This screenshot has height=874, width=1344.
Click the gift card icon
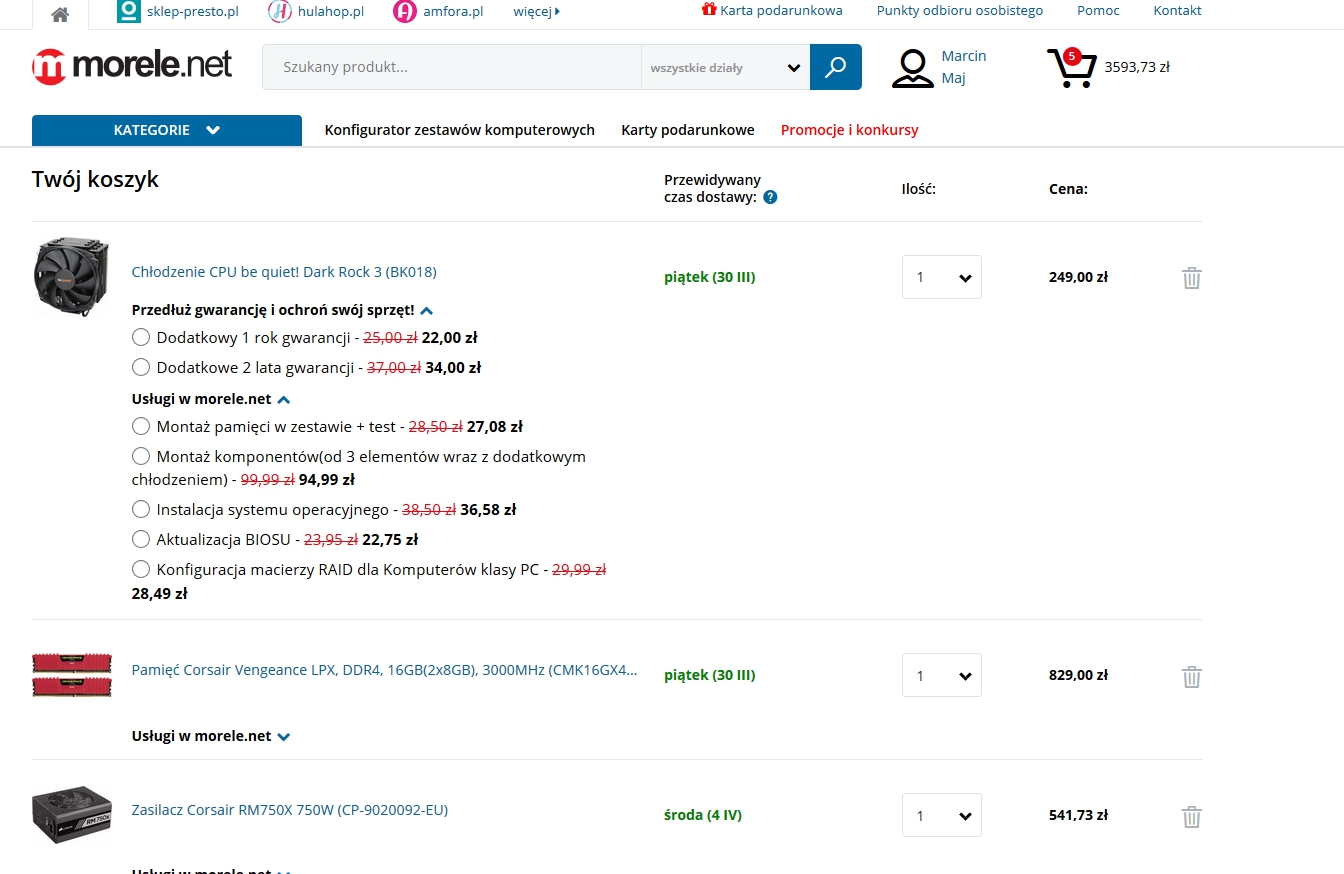point(709,10)
